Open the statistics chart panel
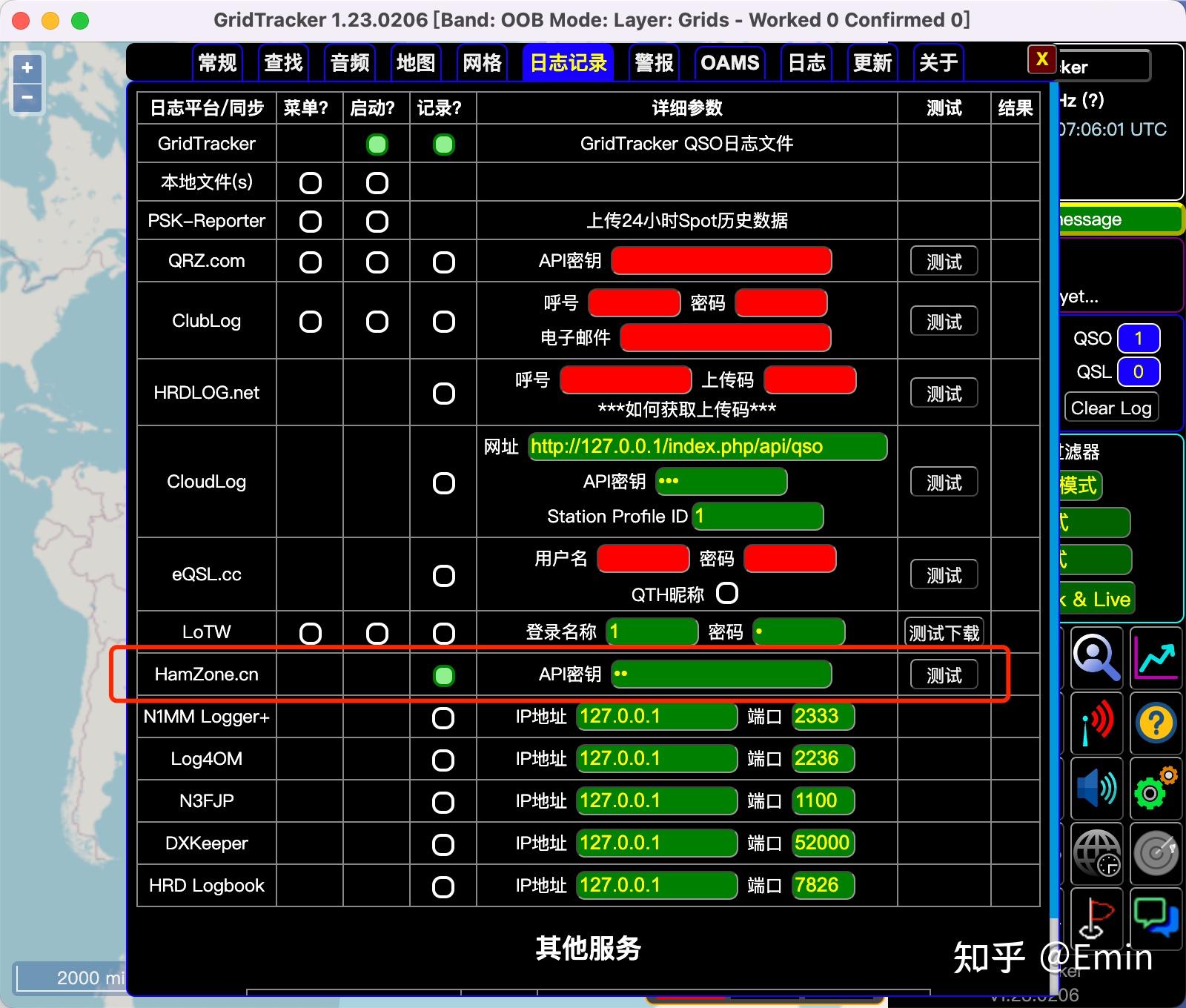The width and height of the screenshot is (1186, 1008). click(1156, 658)
